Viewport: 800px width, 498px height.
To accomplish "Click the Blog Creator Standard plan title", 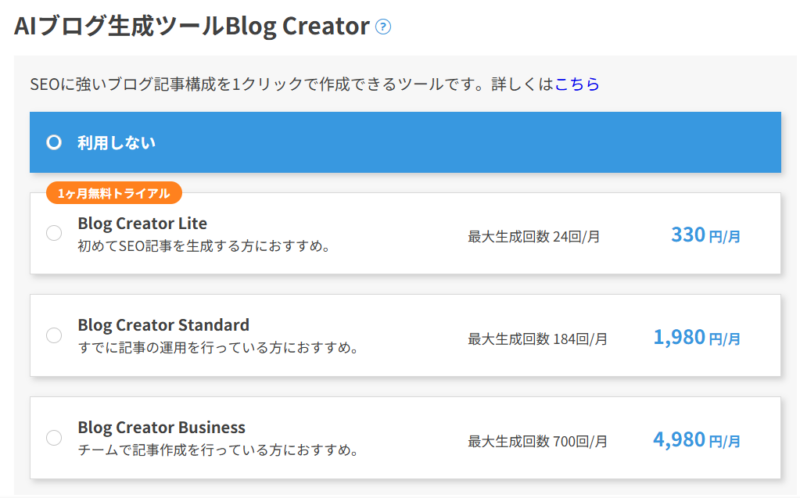I will pos(163,325).
